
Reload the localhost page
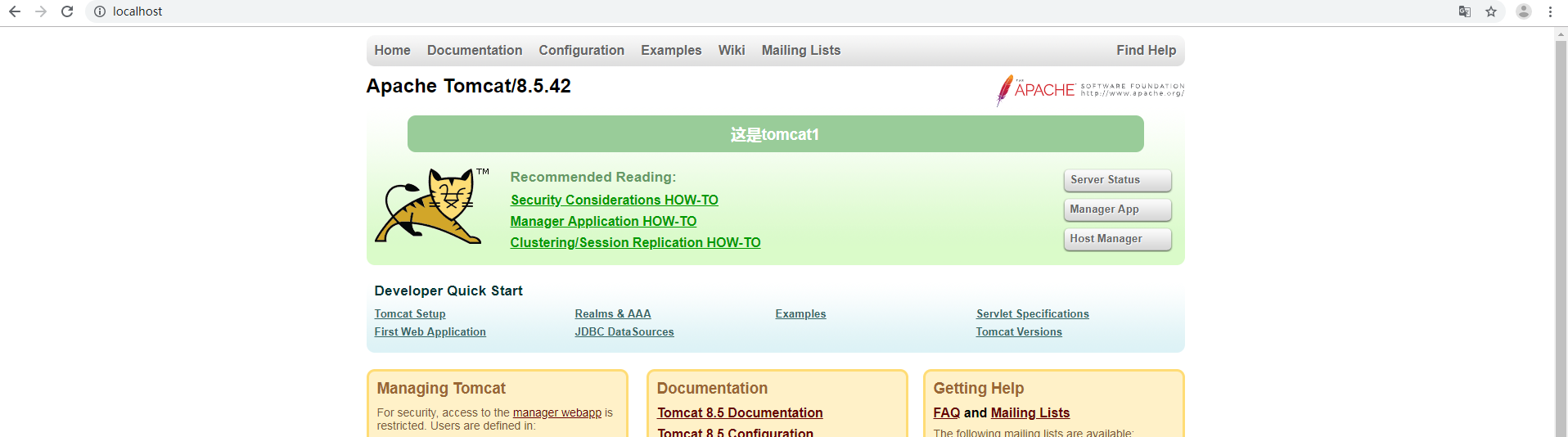(x=67, y=11)
